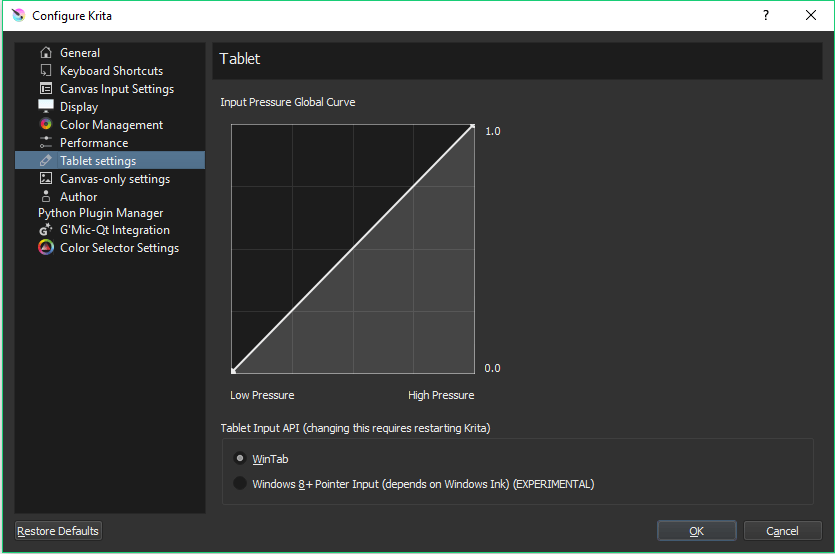The image size is (835, 554).
Task: Click the 1.0 curve axis value
Action: (493, 131)
